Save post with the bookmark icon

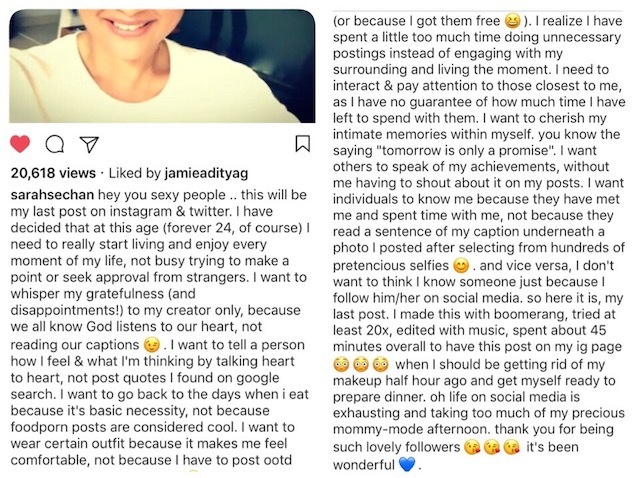coord(303,144)
